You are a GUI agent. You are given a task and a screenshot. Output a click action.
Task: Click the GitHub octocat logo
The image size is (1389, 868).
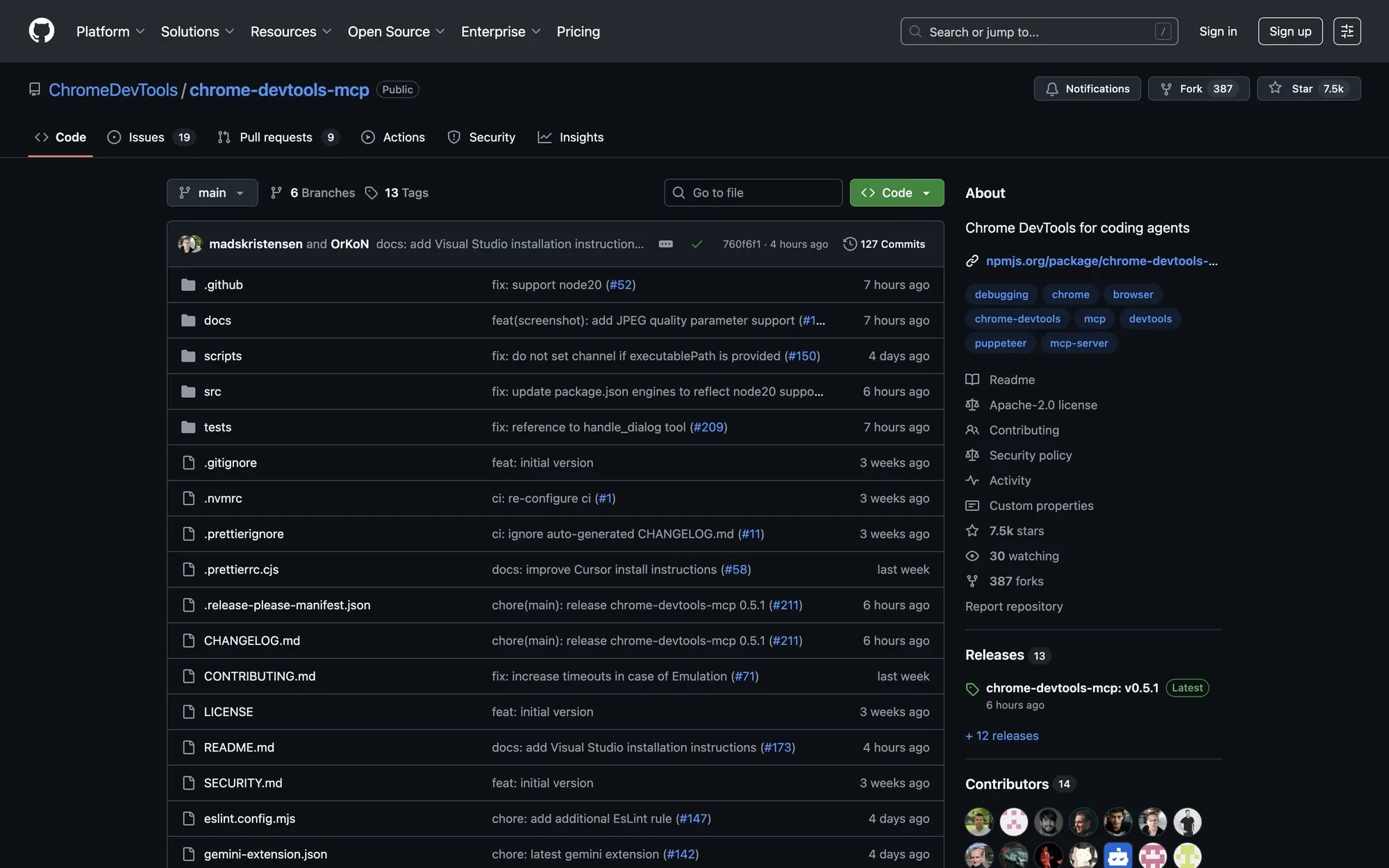tap(42, 31)
